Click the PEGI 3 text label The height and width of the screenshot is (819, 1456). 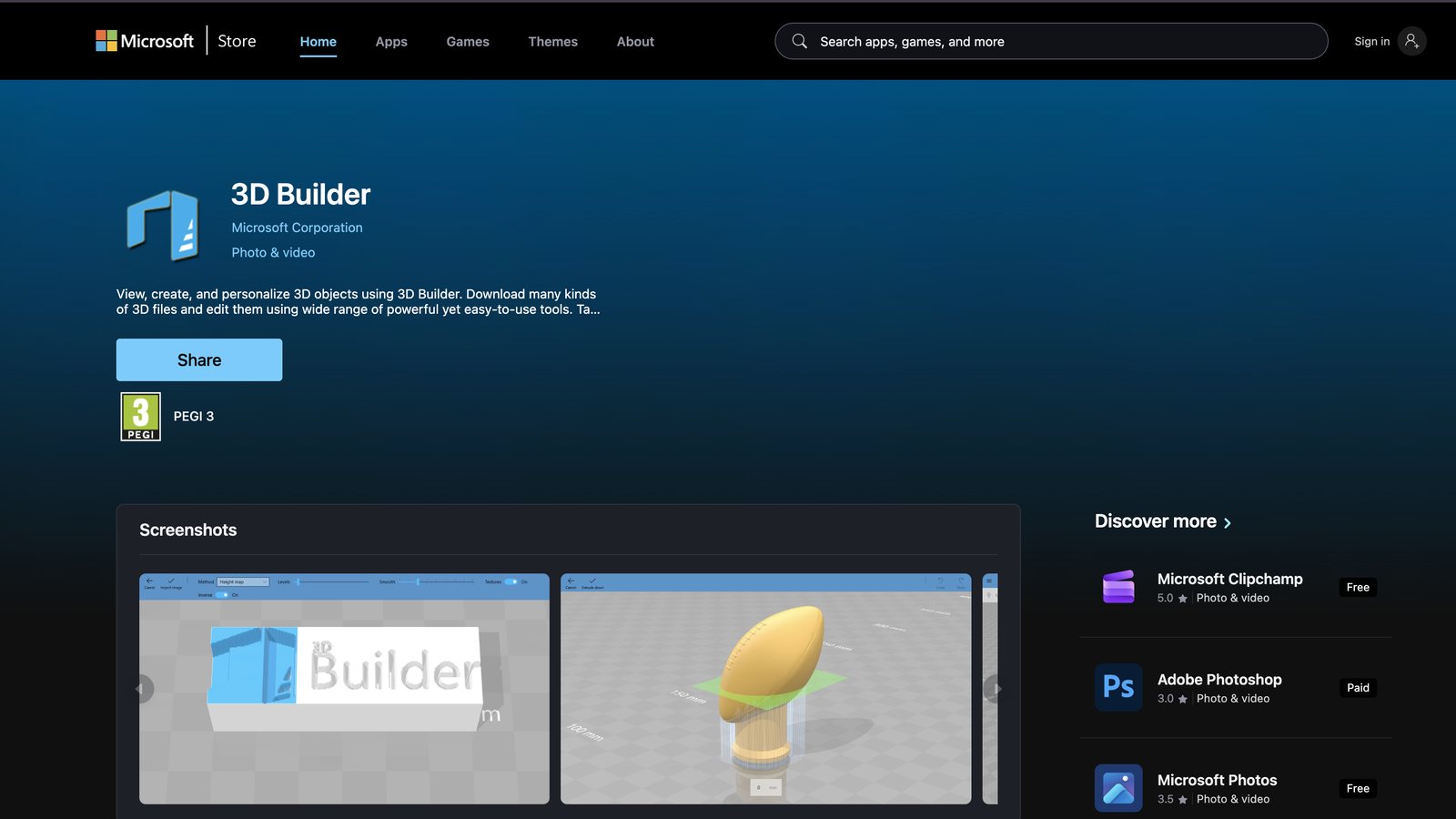pyautogui.click(x=194, y=417)
